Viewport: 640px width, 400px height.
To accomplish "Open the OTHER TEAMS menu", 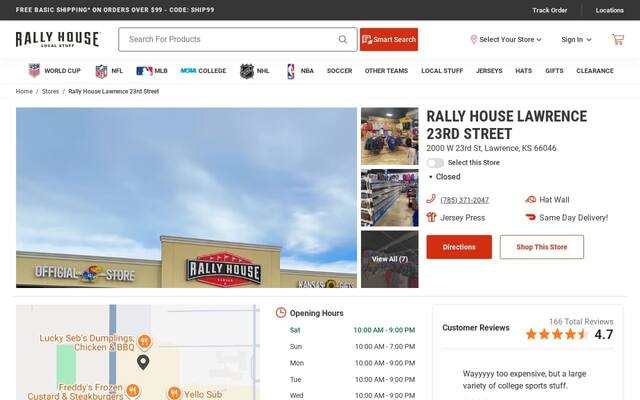I will 386,71.
